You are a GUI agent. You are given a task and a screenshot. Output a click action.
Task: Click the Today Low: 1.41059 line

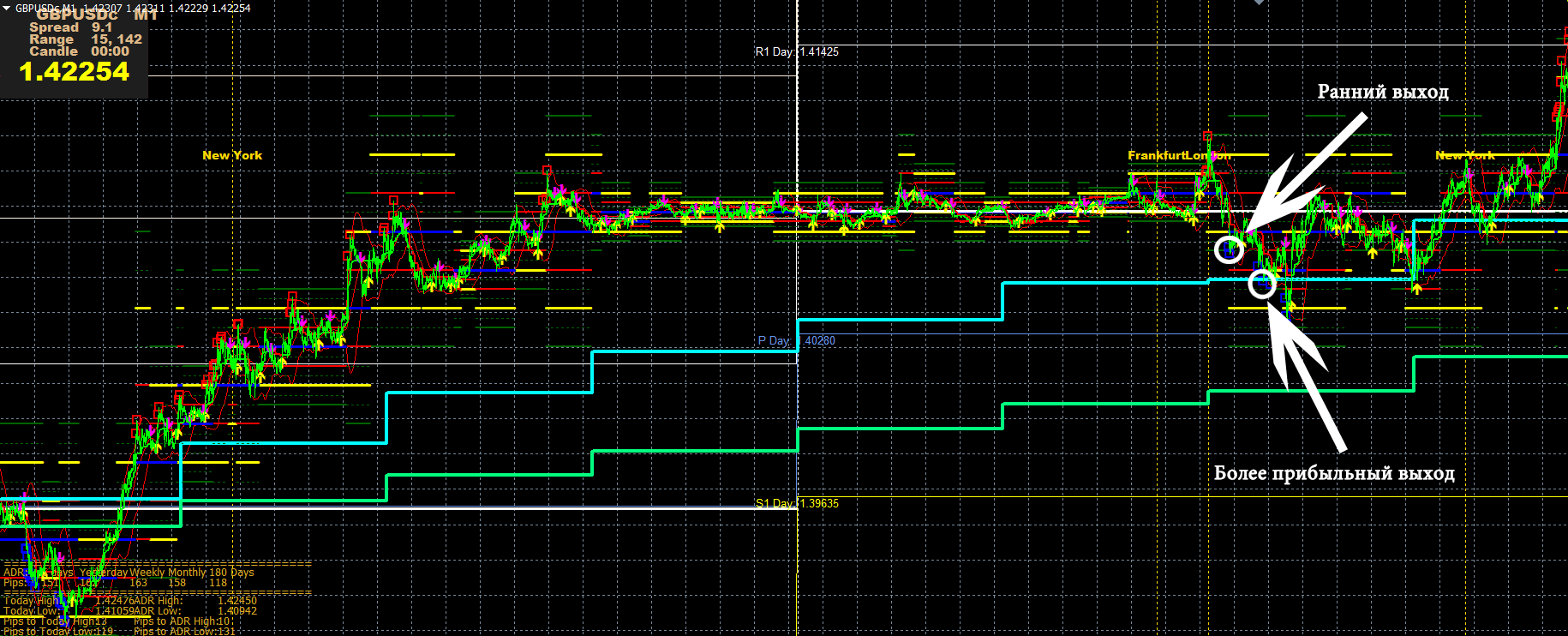pyautogui.click(x=68, y=611)
